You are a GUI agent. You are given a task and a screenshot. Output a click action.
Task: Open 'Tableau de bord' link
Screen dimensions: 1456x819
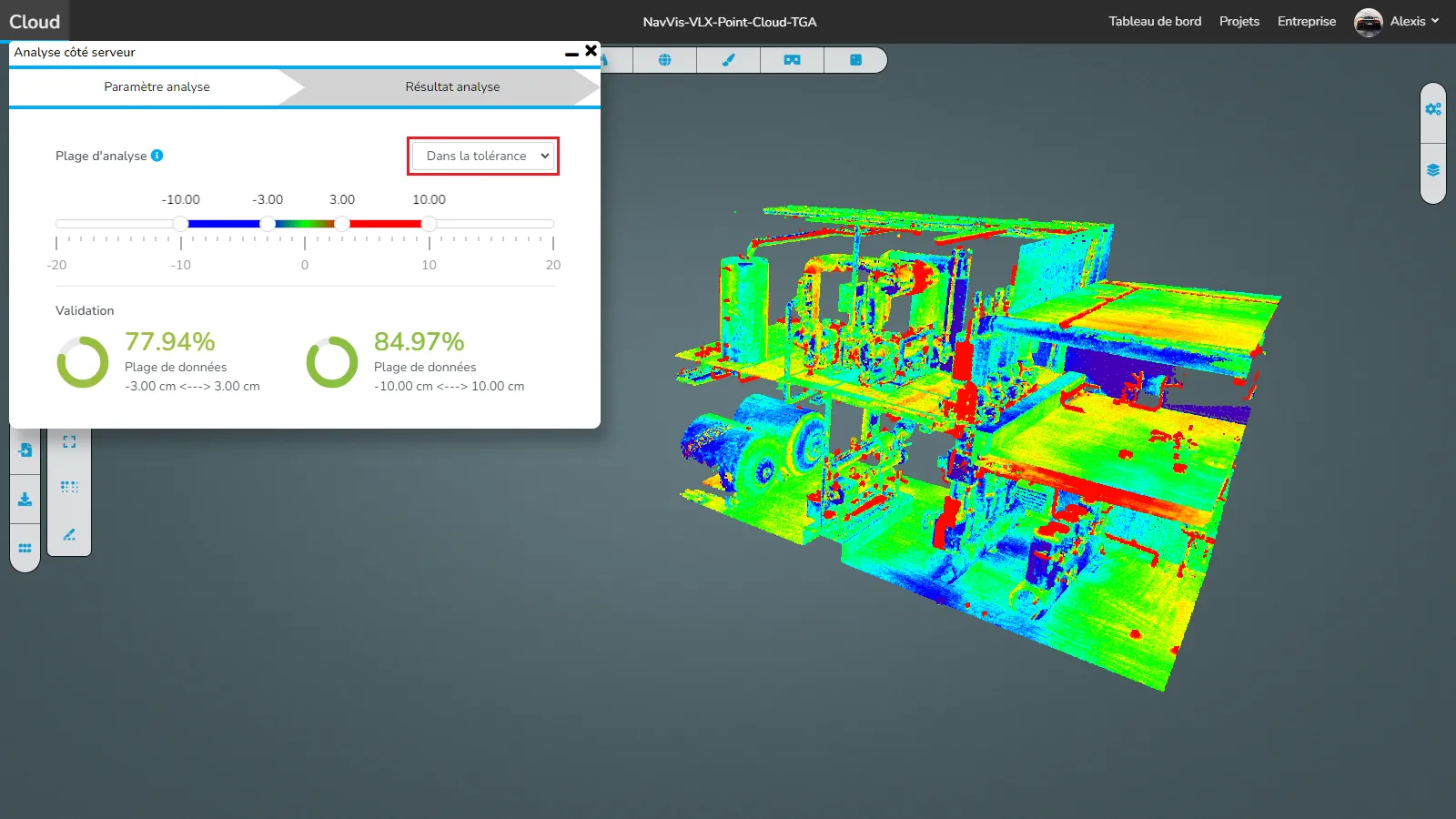pos(1154,21)
